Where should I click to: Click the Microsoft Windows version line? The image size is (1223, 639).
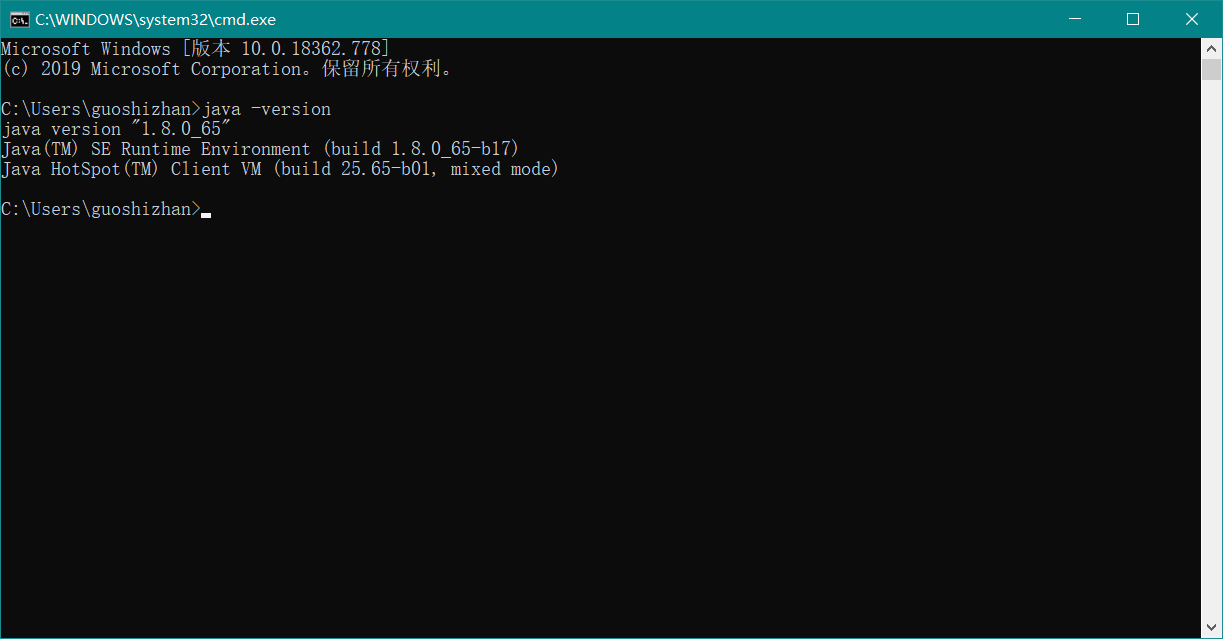(195, 49)
